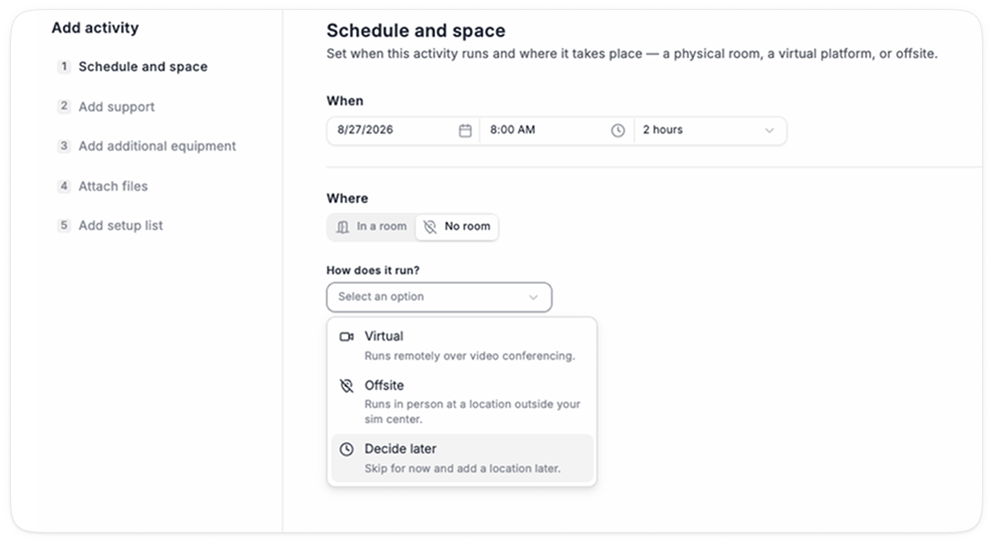The height and width of the screenshot is (544, 993).
Task: Choose Decide later from the list
Action: pos(462,458)
